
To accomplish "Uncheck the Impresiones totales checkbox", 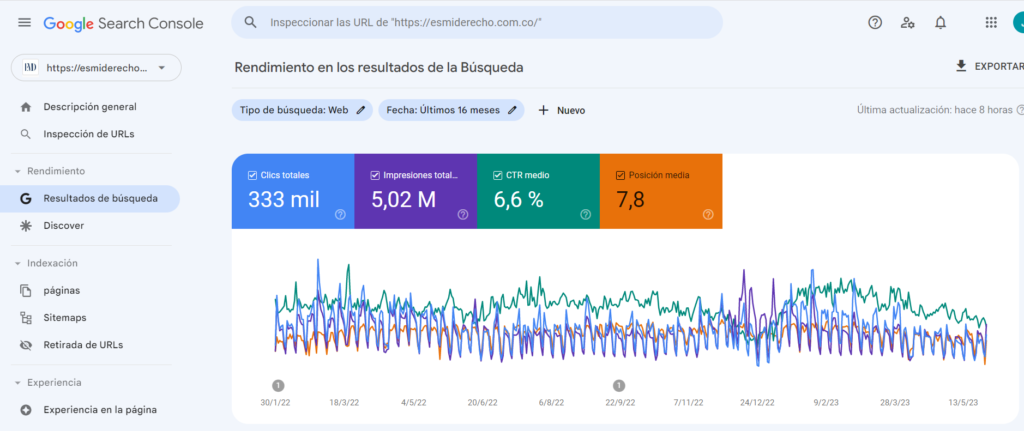I will (375, 175).
